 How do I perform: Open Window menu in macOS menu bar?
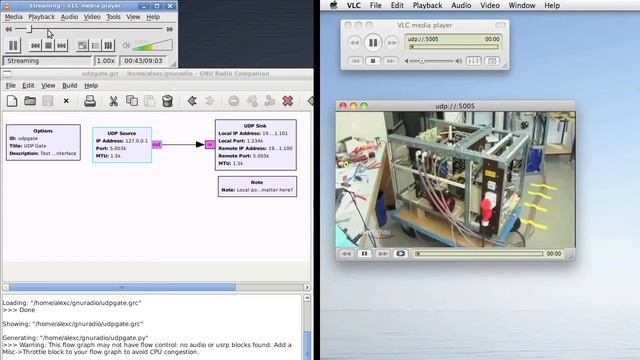[x=522, y=5]
